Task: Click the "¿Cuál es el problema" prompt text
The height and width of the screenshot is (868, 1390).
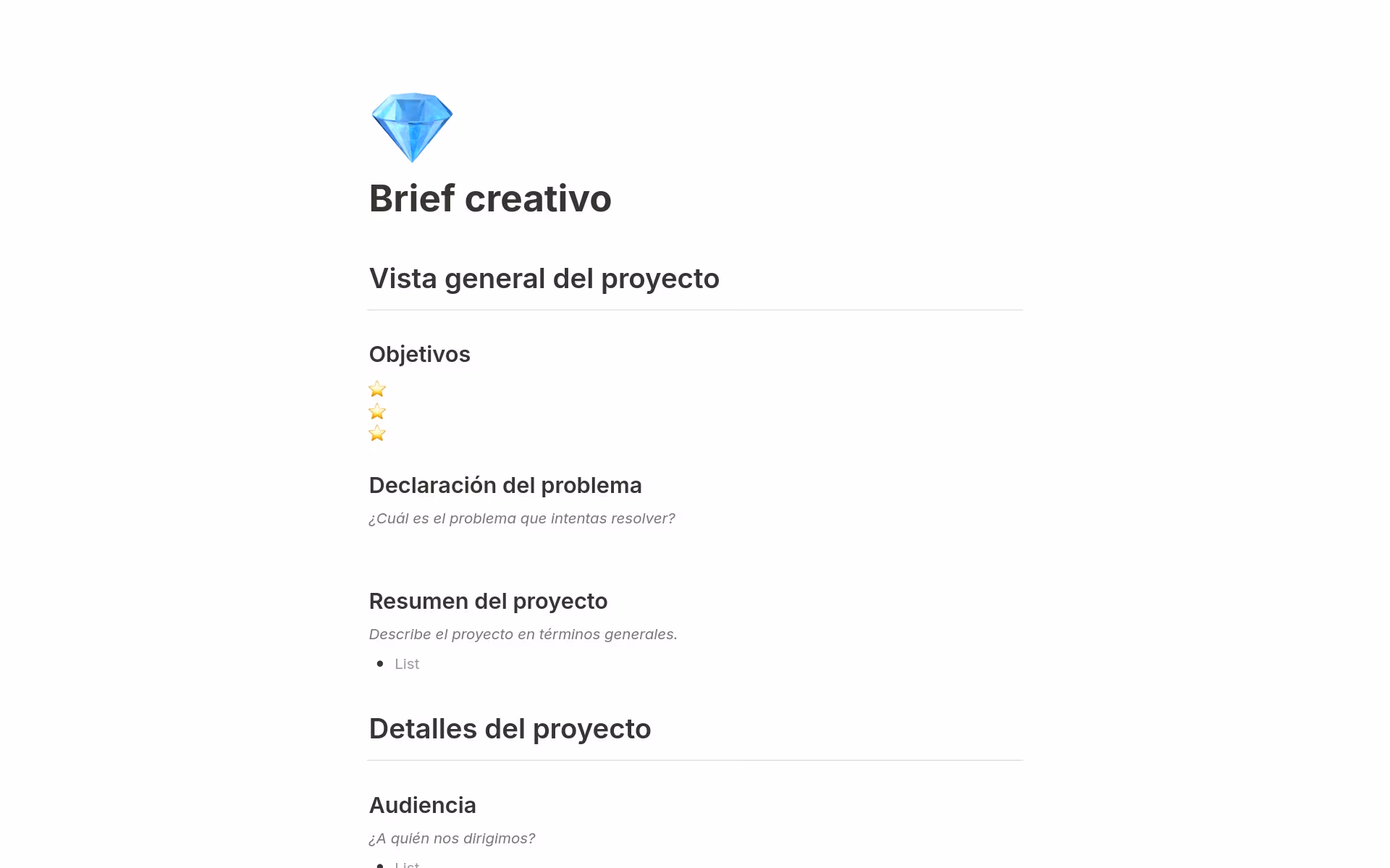Action: [521, 518]
